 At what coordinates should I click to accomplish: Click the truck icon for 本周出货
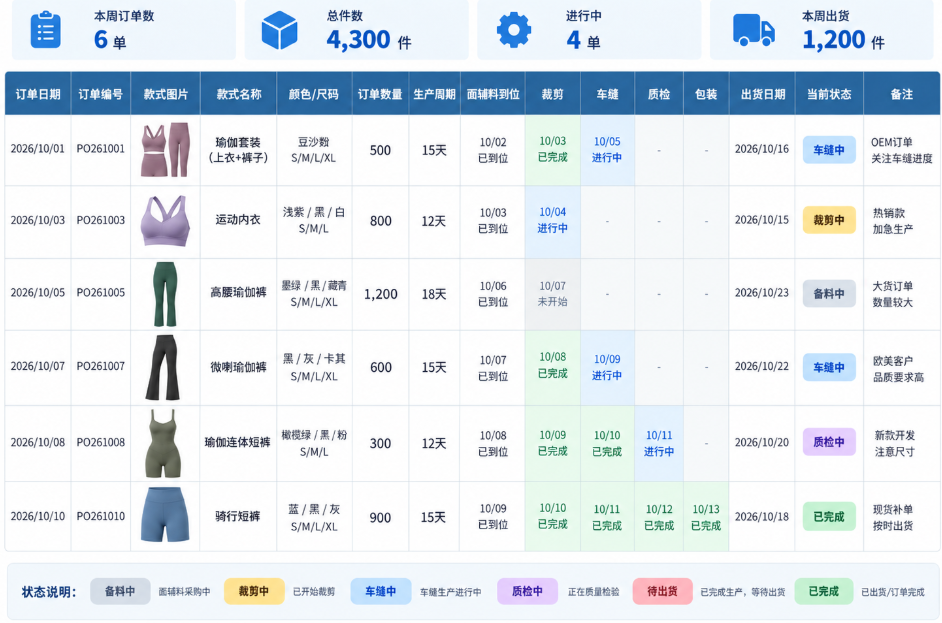coord(753,29)
